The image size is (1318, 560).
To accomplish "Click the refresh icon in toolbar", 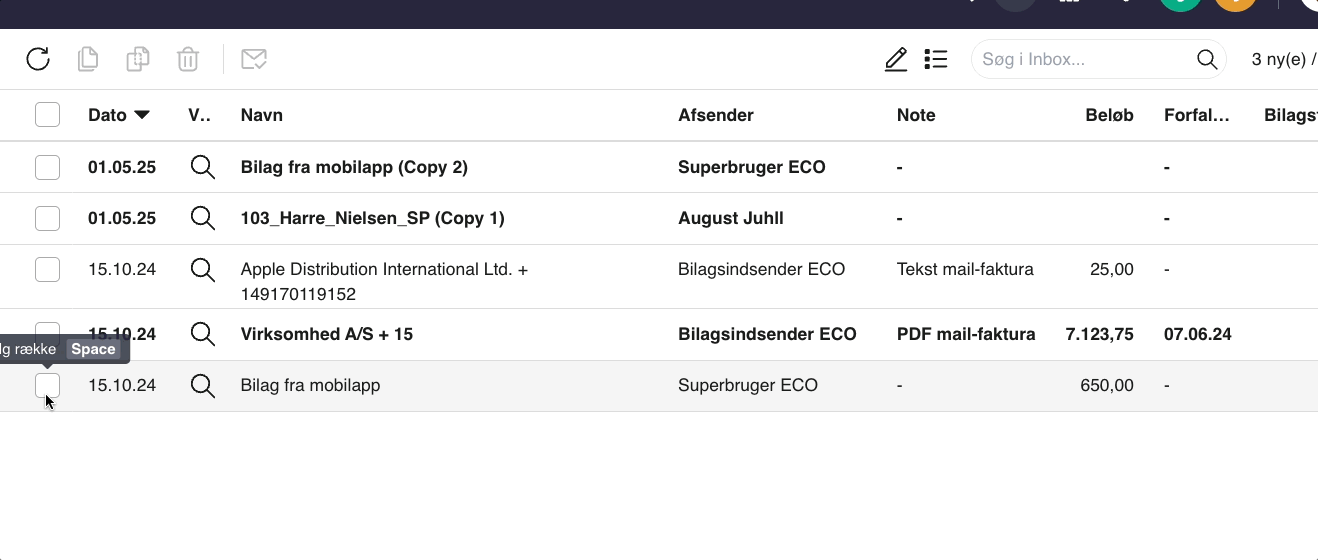I will pyautogui.click(x=38, y=59).
